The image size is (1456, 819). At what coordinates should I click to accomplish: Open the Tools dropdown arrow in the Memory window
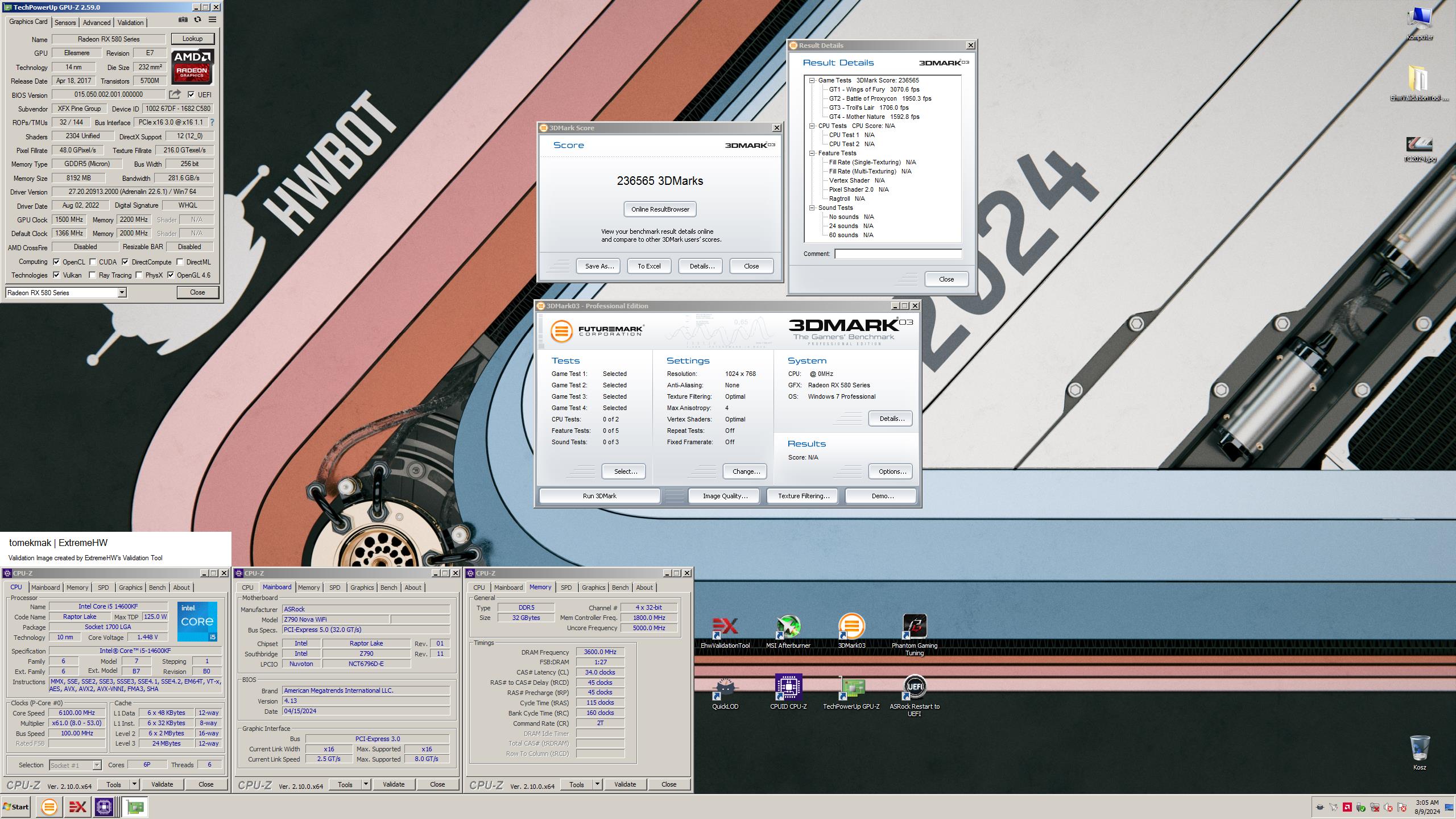[598, 784]
